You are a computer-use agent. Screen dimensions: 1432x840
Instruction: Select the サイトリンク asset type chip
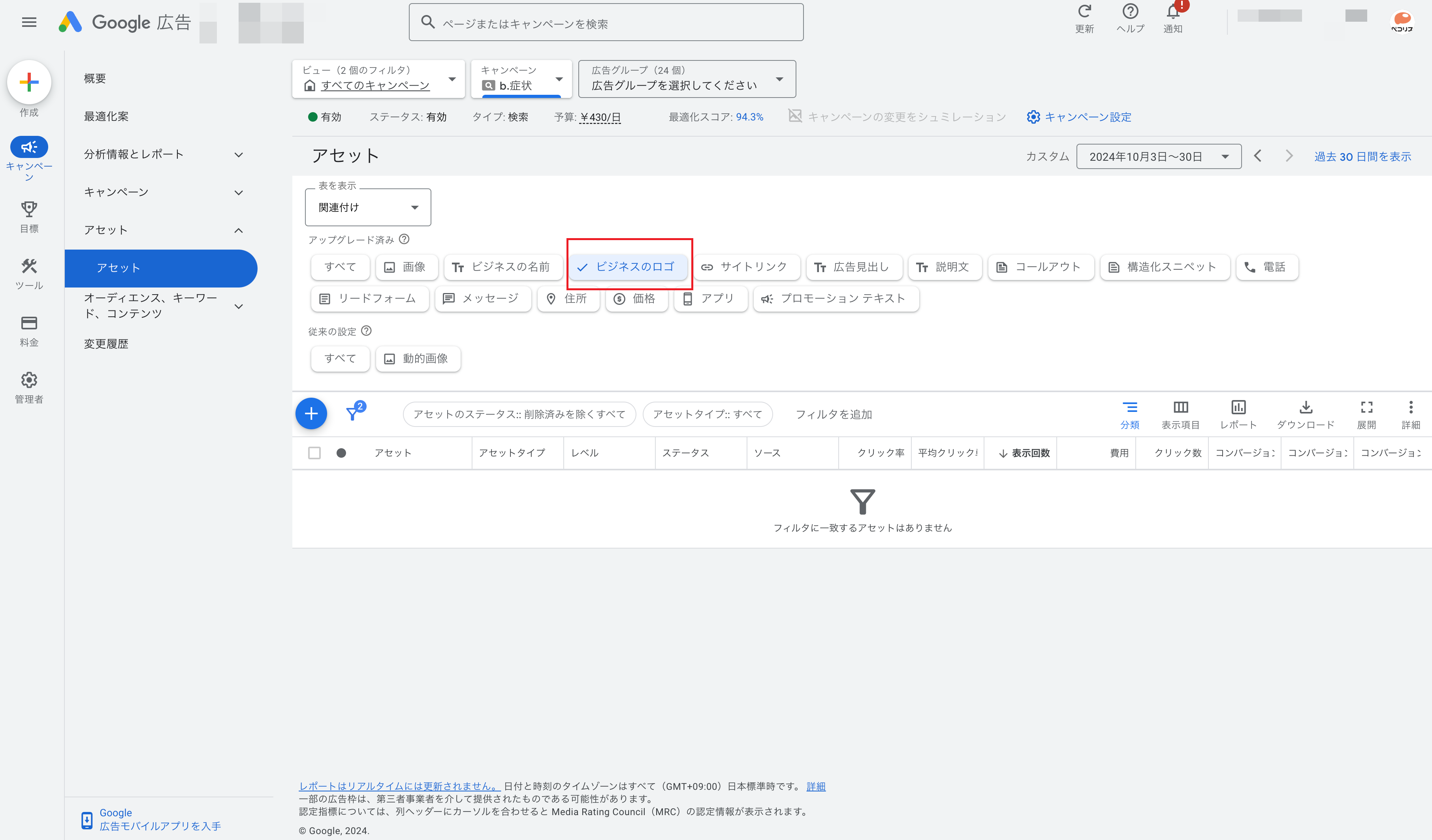point(745,267)
